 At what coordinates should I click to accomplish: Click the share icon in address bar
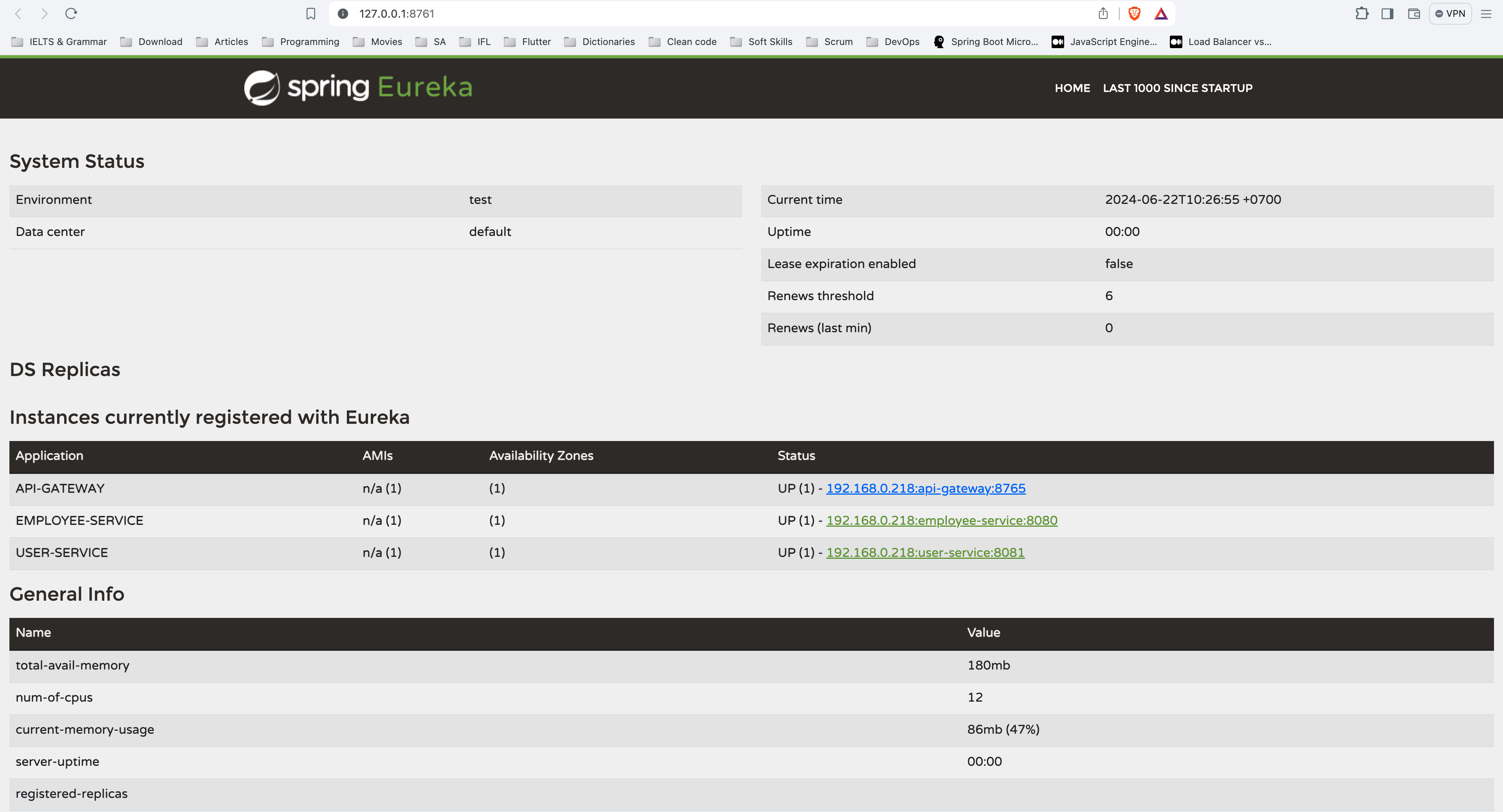pyautogui.click(x=1103, y=13)
